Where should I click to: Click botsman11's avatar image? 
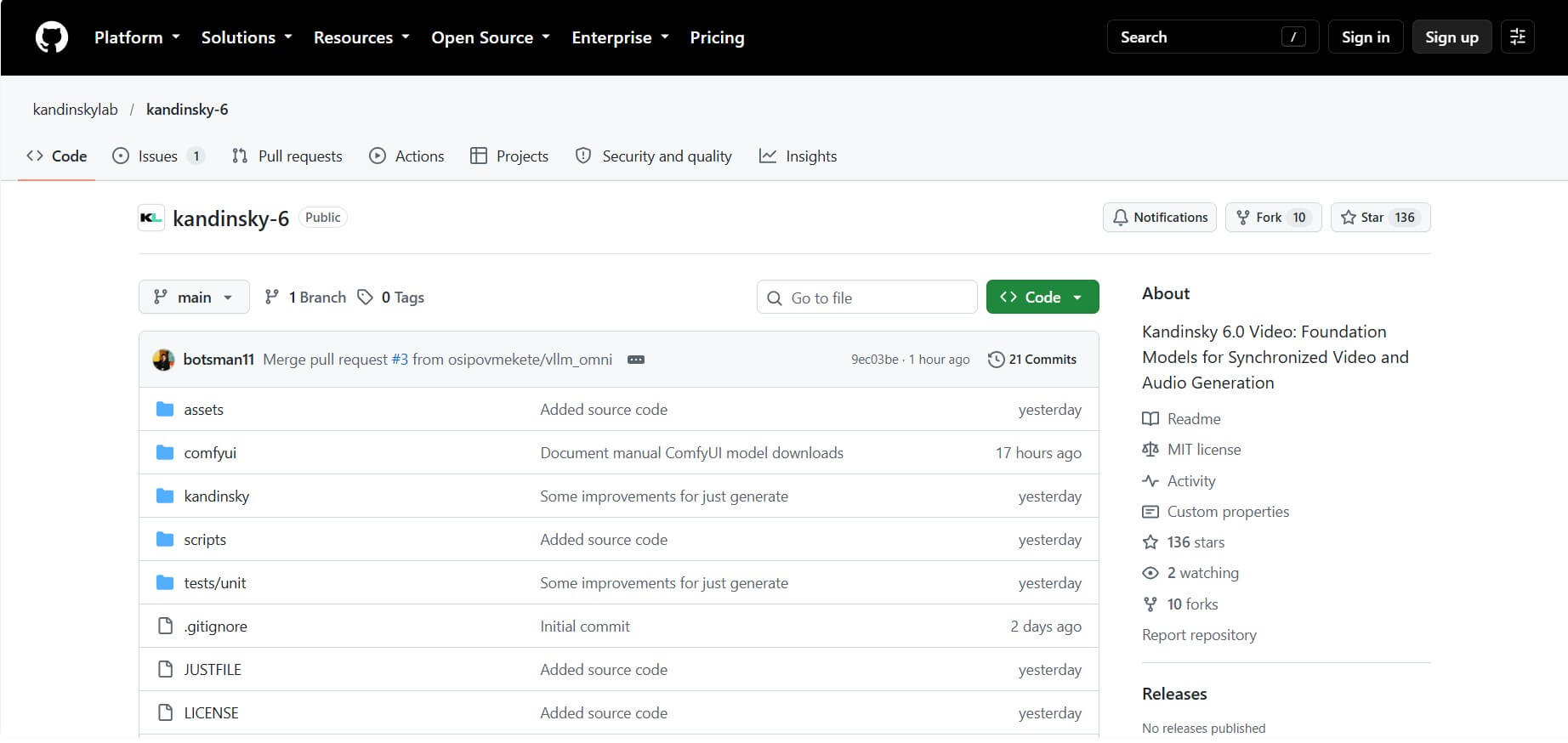pos(163,360)
